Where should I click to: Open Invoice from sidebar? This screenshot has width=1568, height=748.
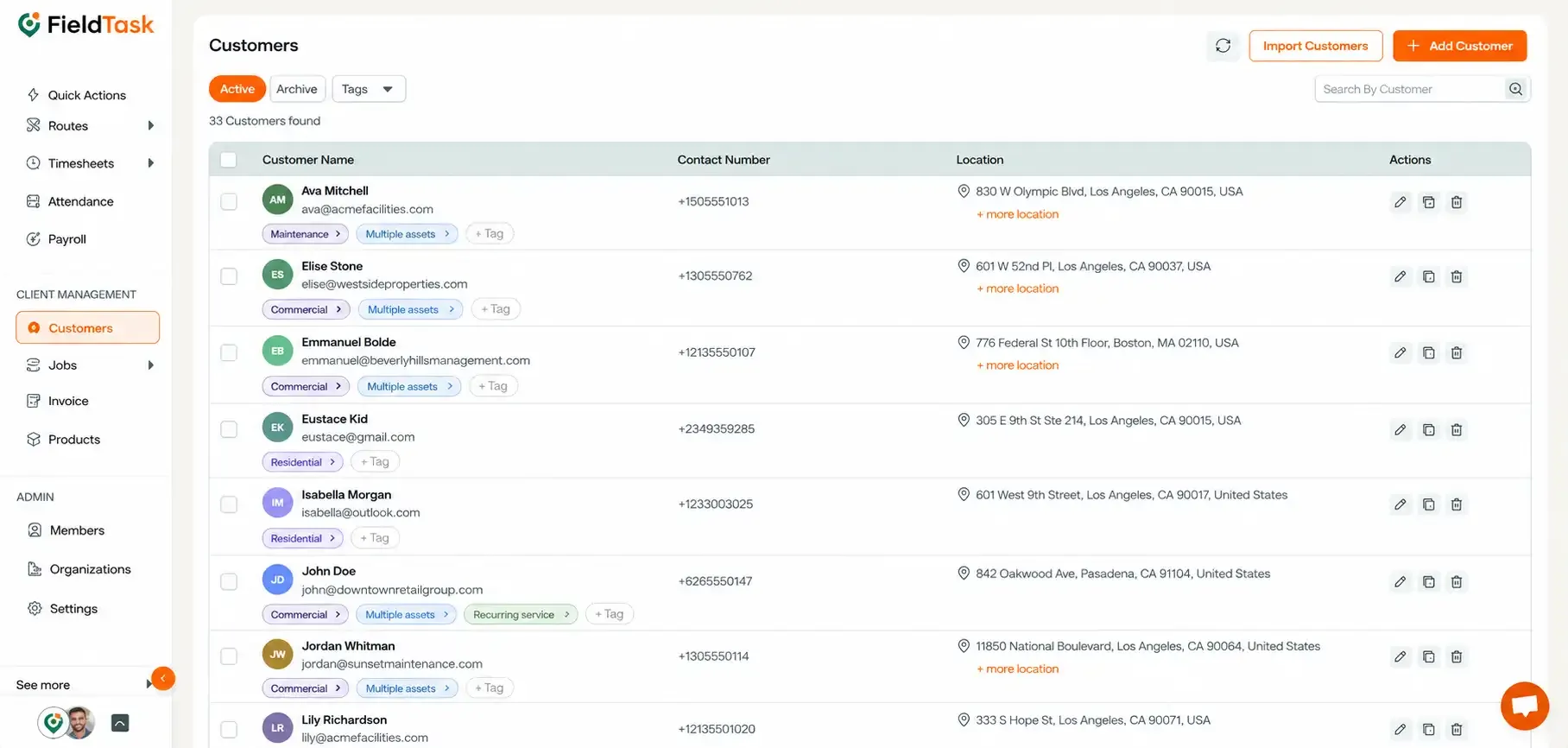click(58, 401)
